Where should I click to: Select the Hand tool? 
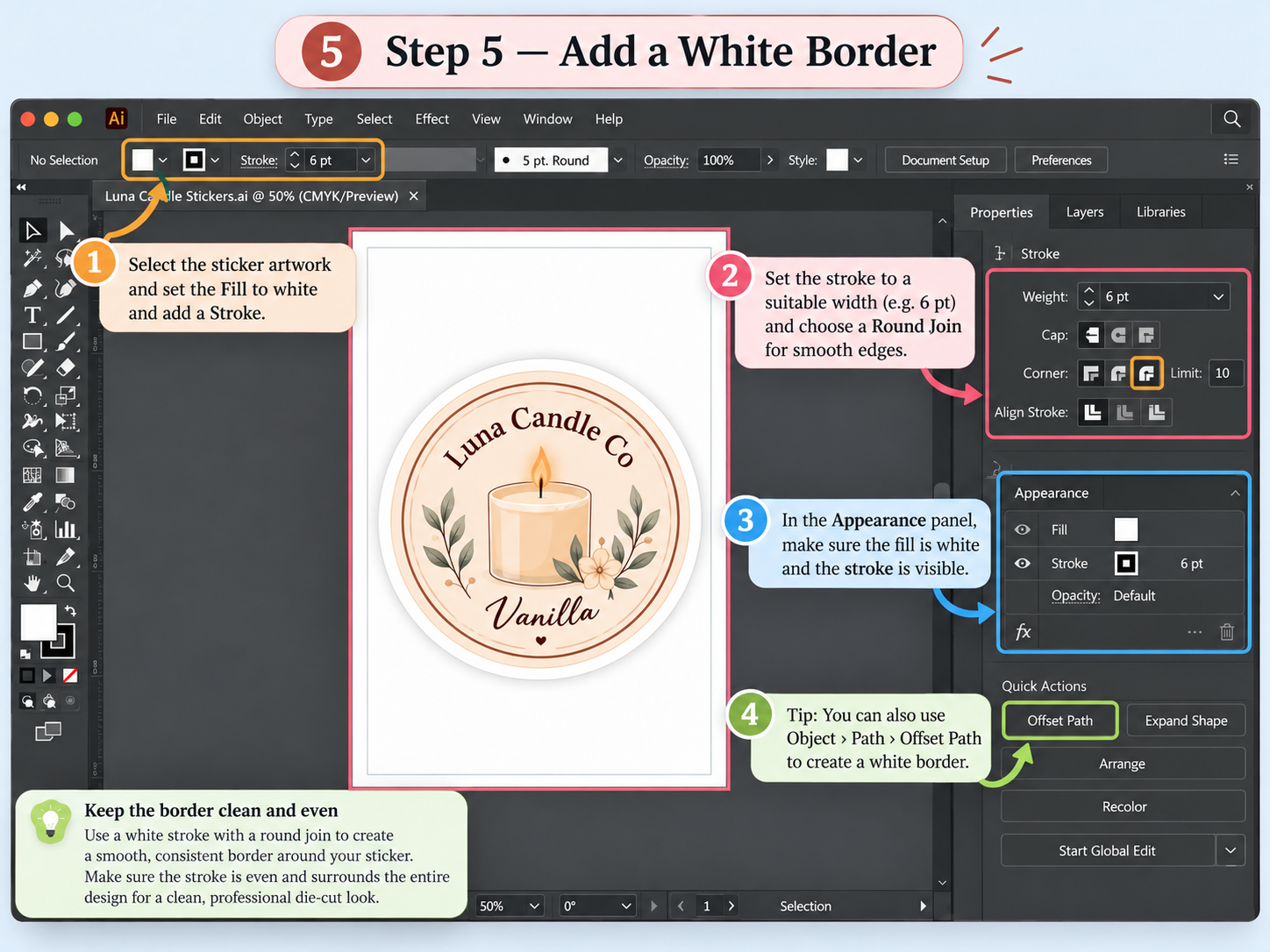point(32,583)
